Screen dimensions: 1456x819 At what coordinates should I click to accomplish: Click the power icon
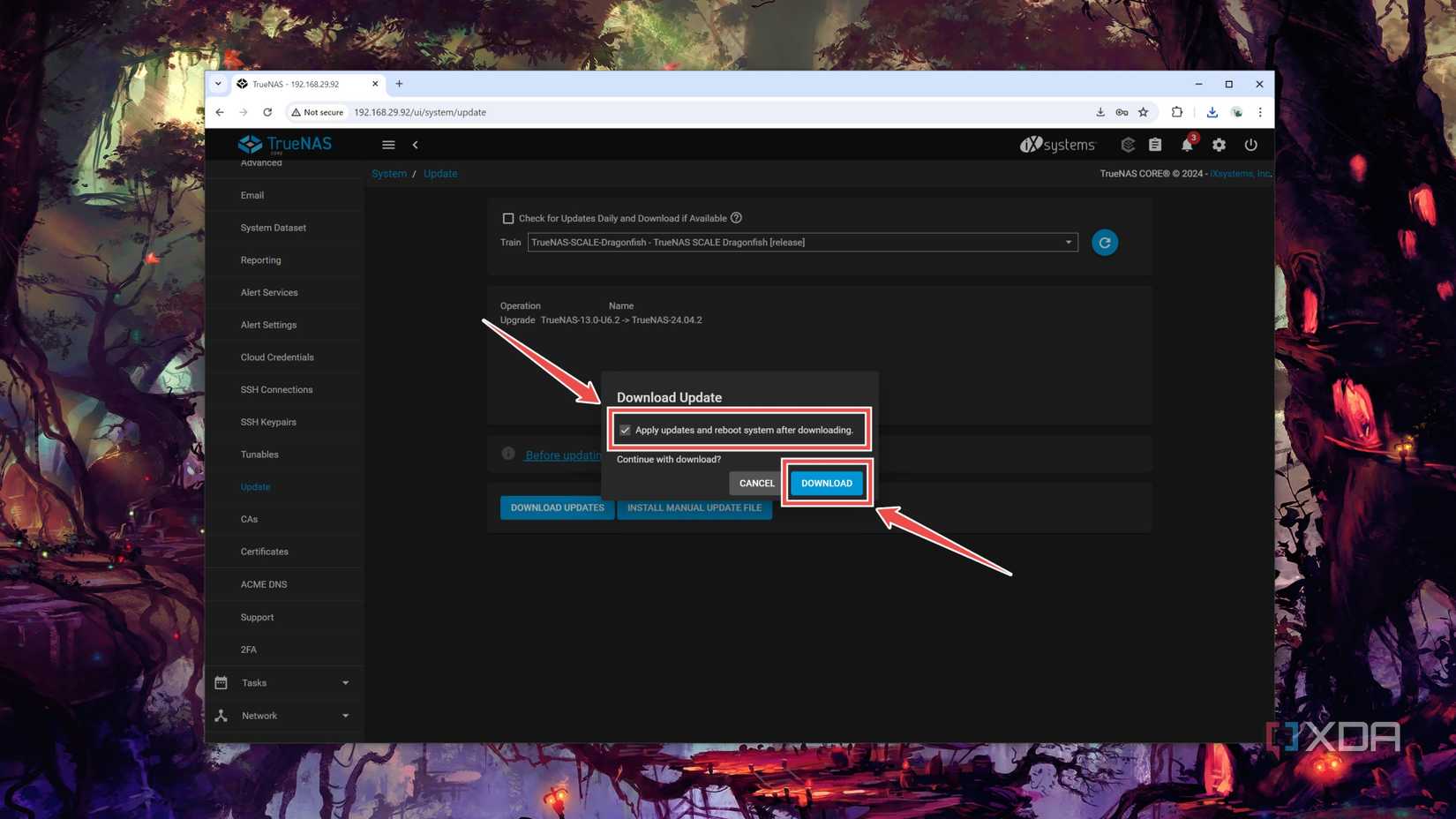click(1250, 145)
